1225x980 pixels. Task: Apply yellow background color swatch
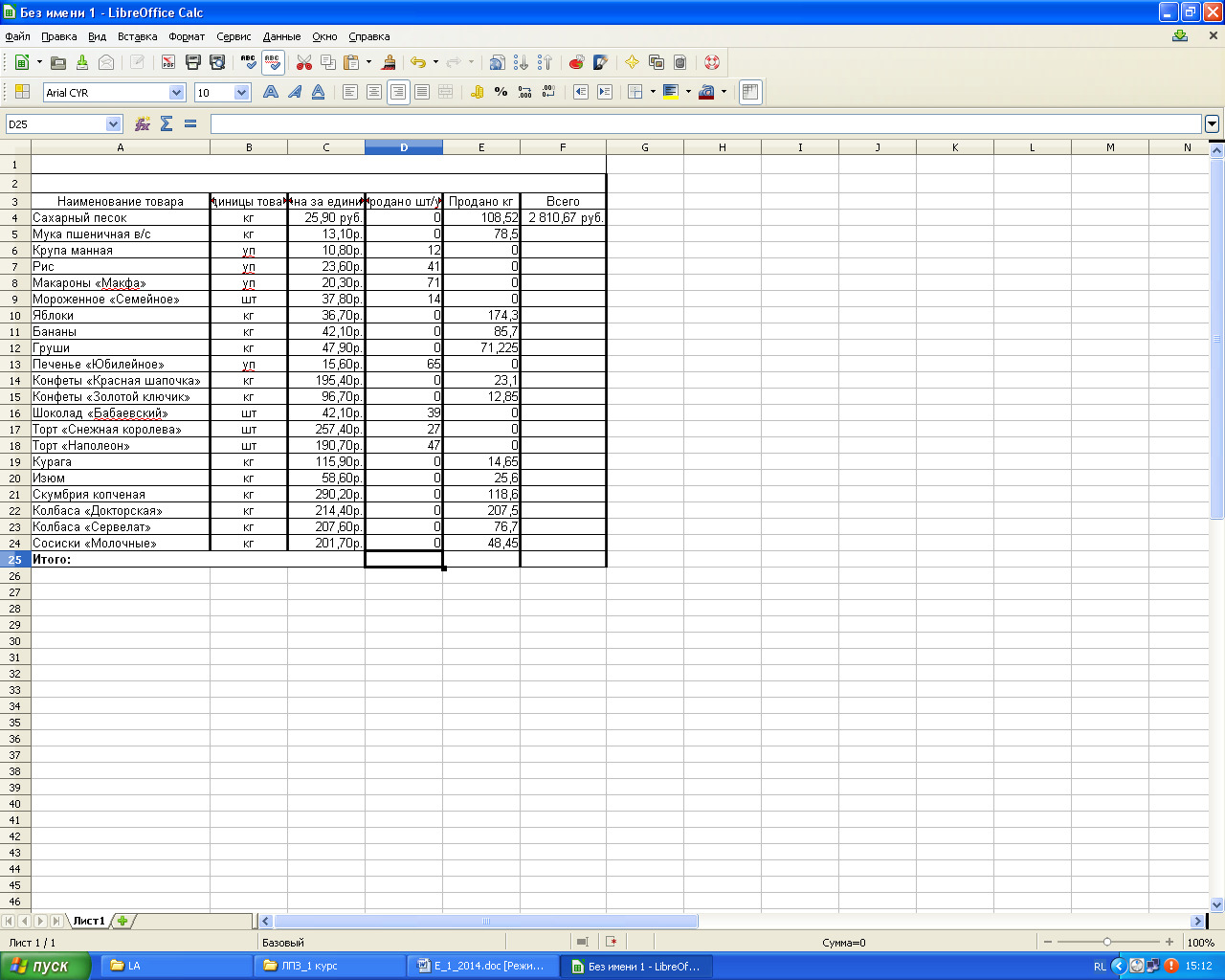(x=671, y=92)
